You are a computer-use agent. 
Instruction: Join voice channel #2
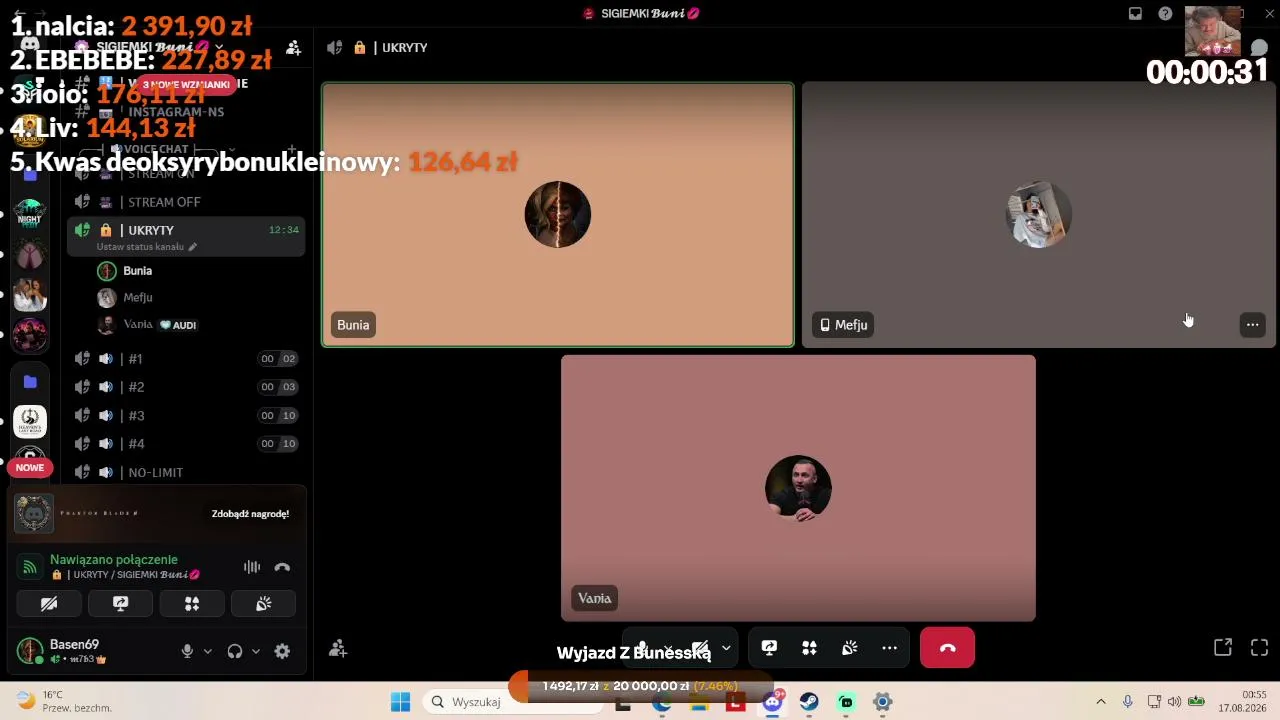[x=186, y=387]
